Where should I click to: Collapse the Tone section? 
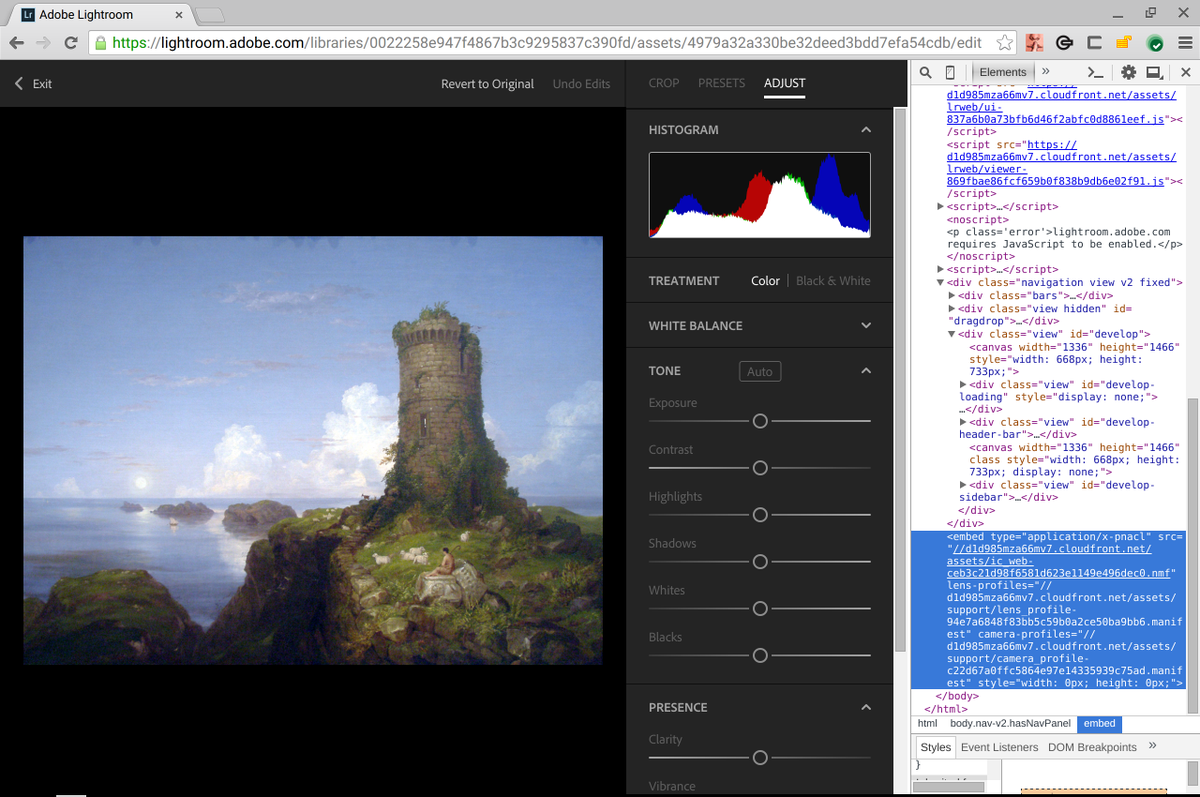[866, 371]
